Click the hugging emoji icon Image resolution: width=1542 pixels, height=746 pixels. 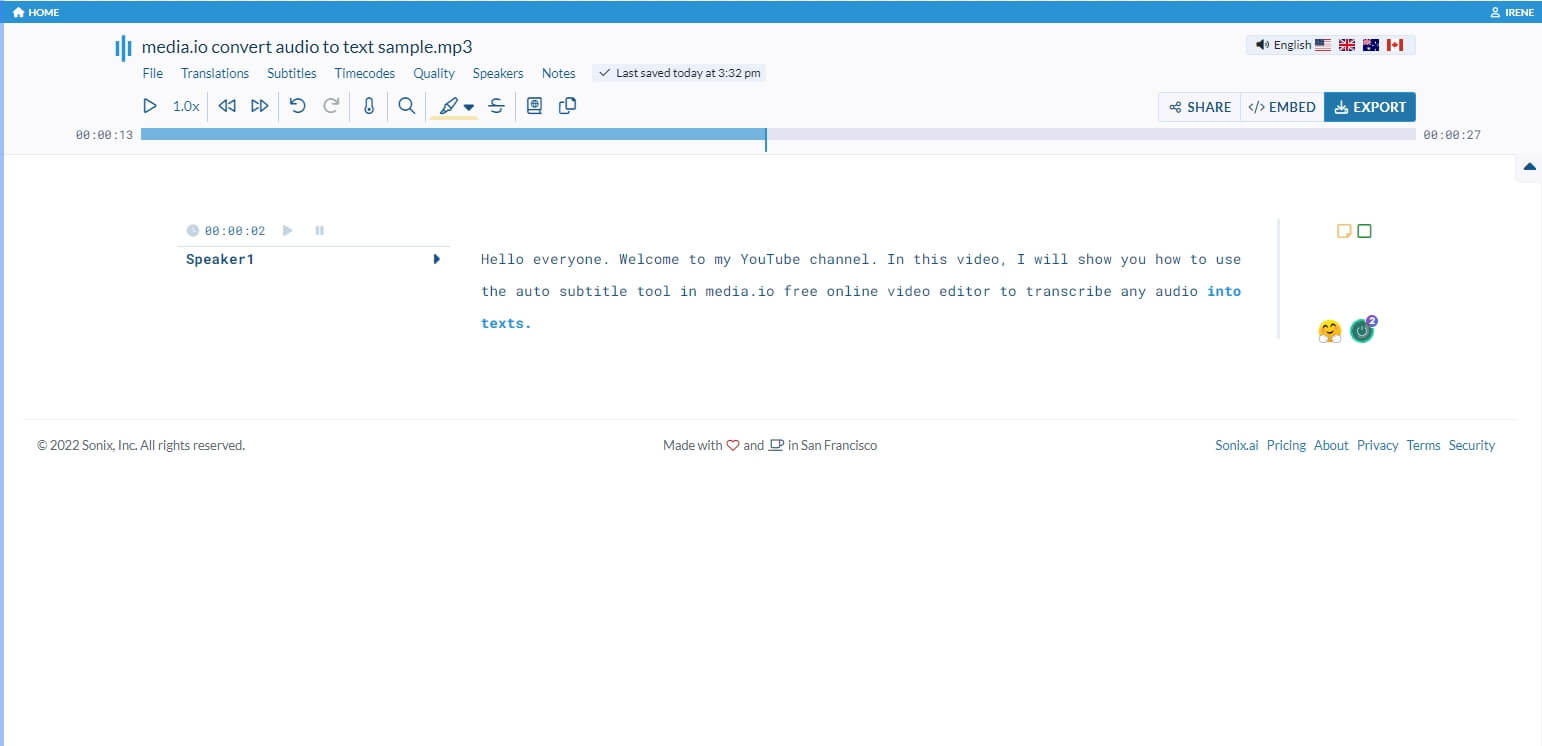pyautogui.click(x=1329, y=332)
